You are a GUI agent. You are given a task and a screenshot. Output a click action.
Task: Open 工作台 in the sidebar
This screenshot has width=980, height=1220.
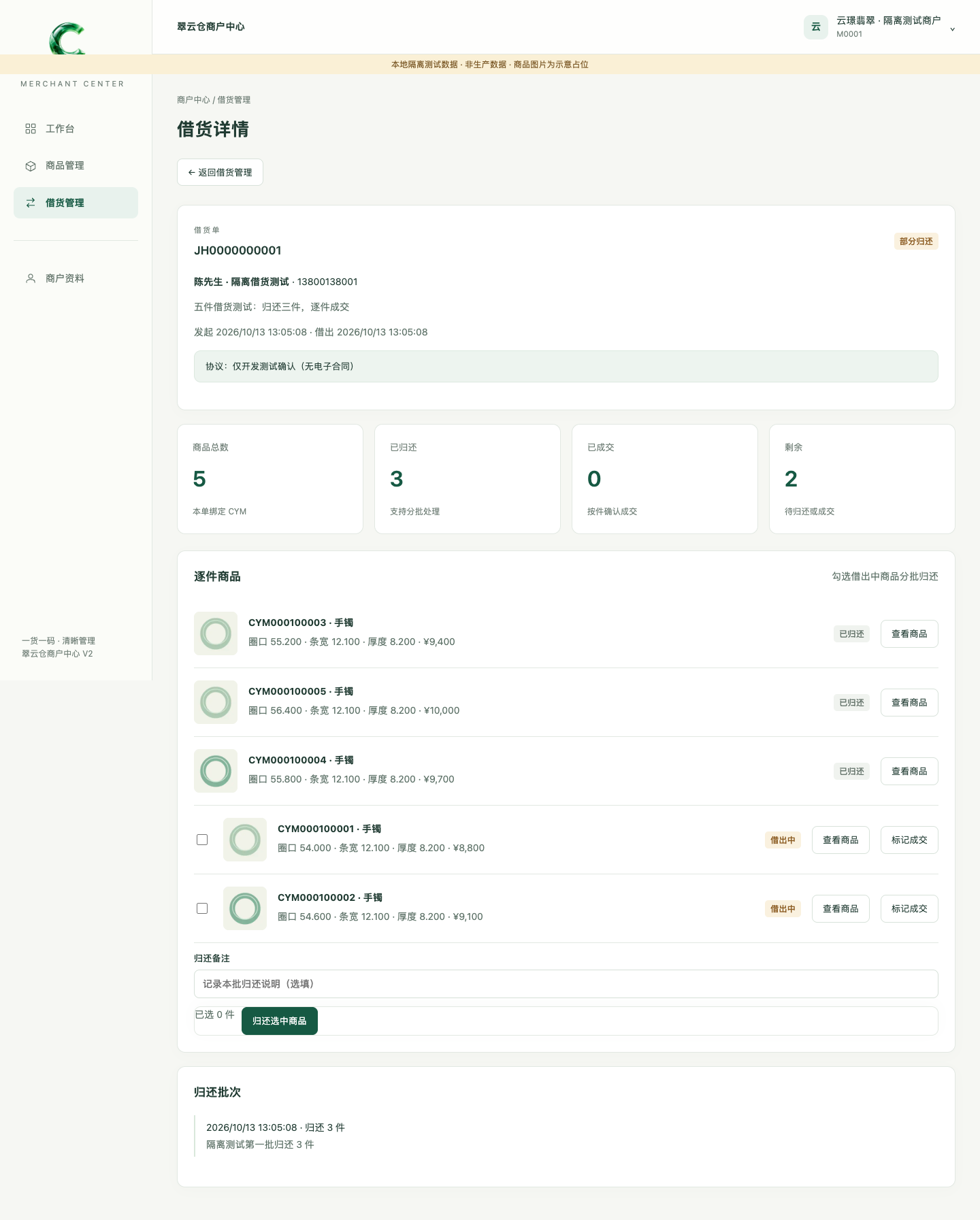point(76,129)
